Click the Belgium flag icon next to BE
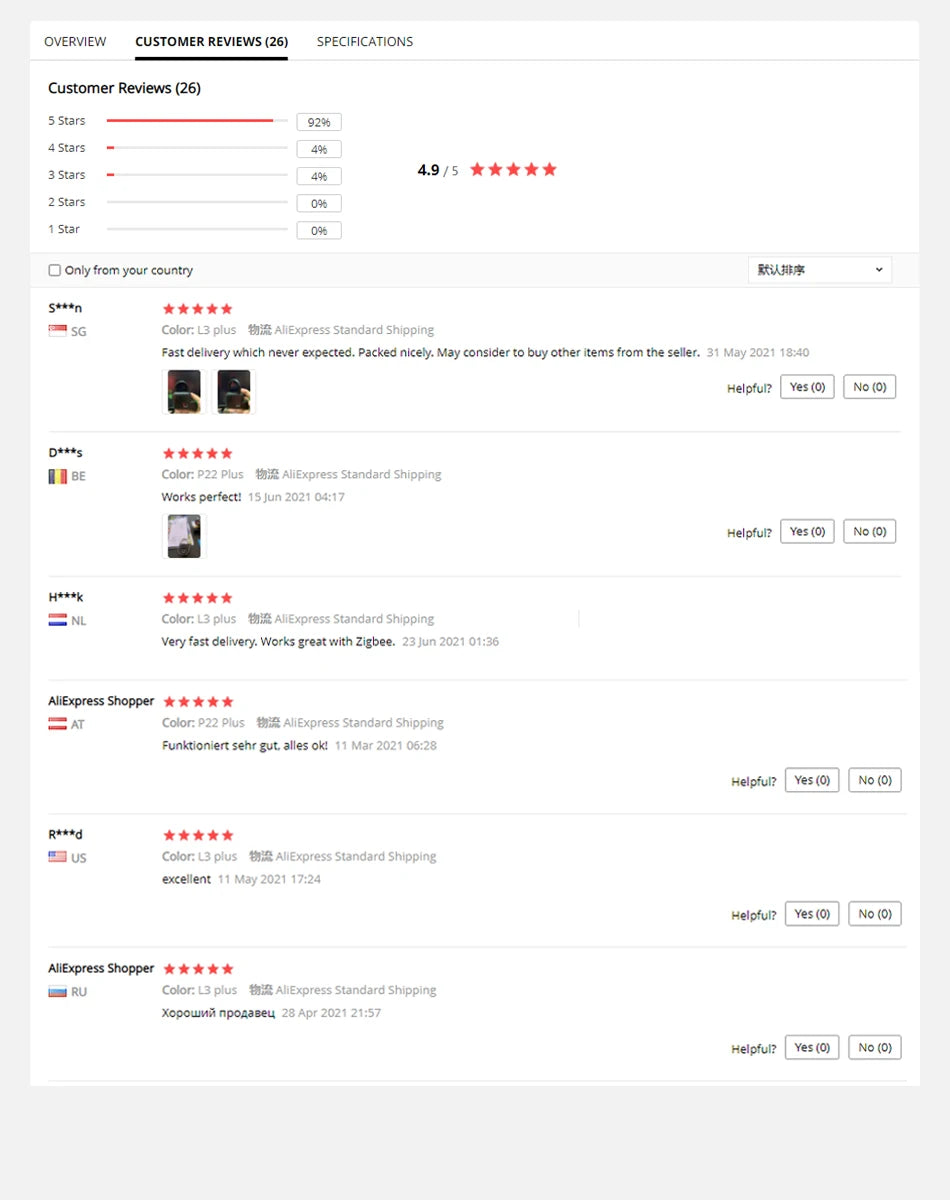The height and width of the screenshot is (1200, 950). tap(57, 476)
